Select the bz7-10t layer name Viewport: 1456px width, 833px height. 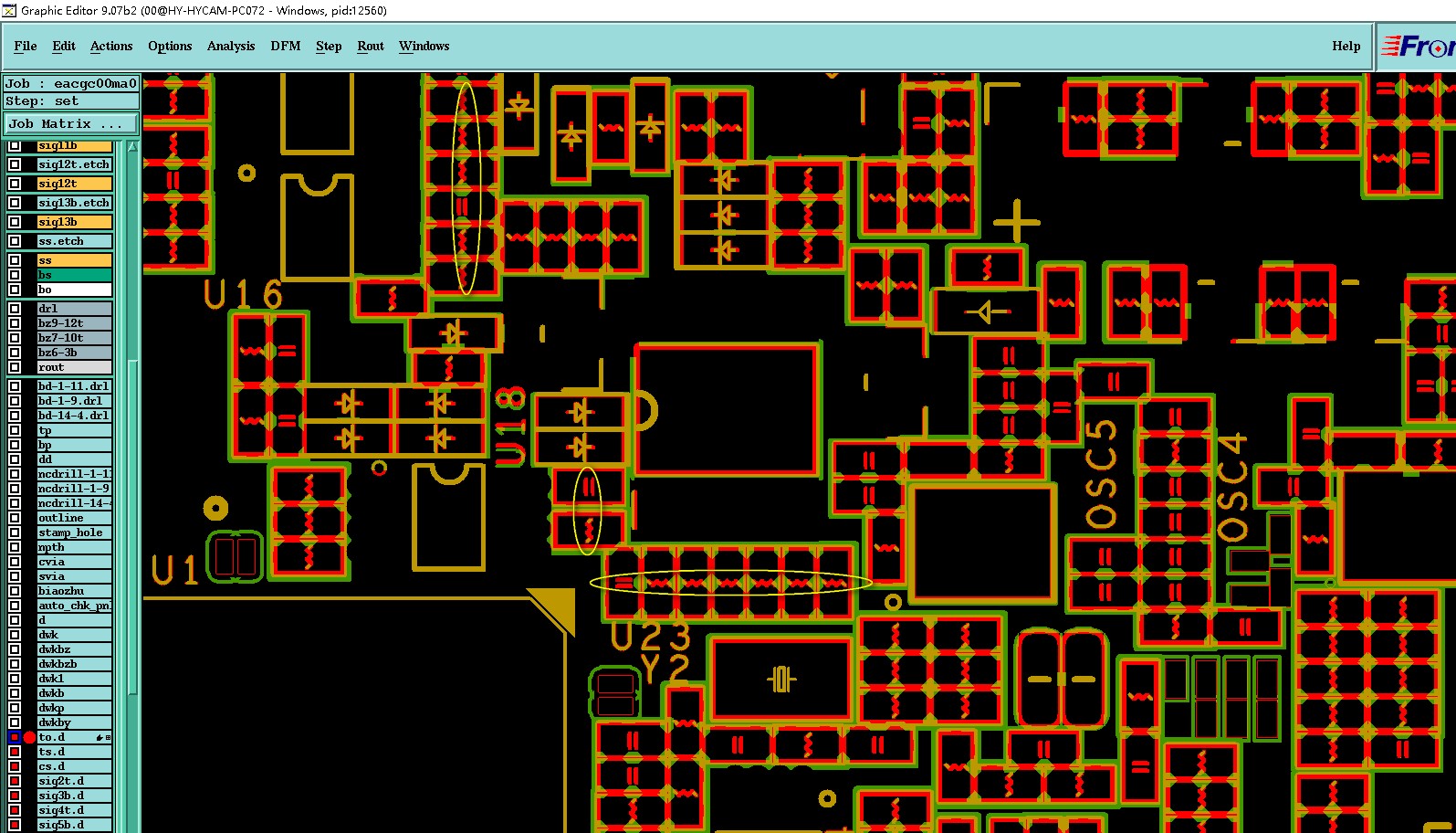pos(74,338)
